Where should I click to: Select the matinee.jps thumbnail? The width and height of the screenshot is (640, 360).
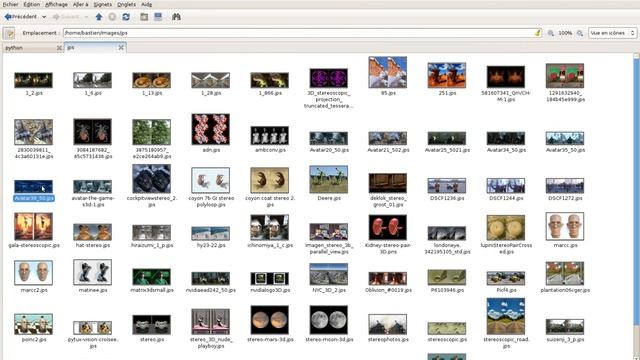pos(93,272)
